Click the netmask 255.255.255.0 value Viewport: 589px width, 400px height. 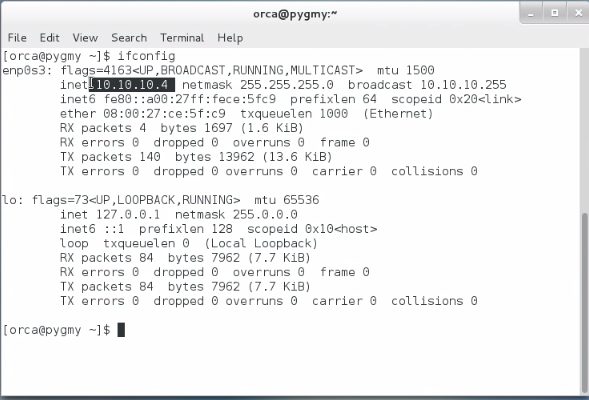(x=287, y=85)
